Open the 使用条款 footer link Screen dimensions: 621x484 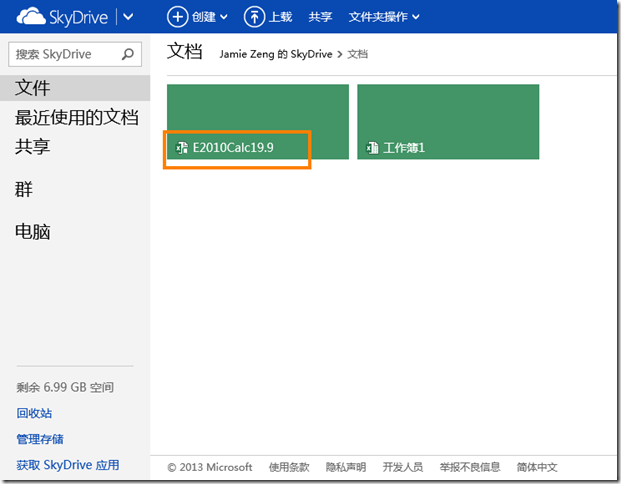point(289,467)
